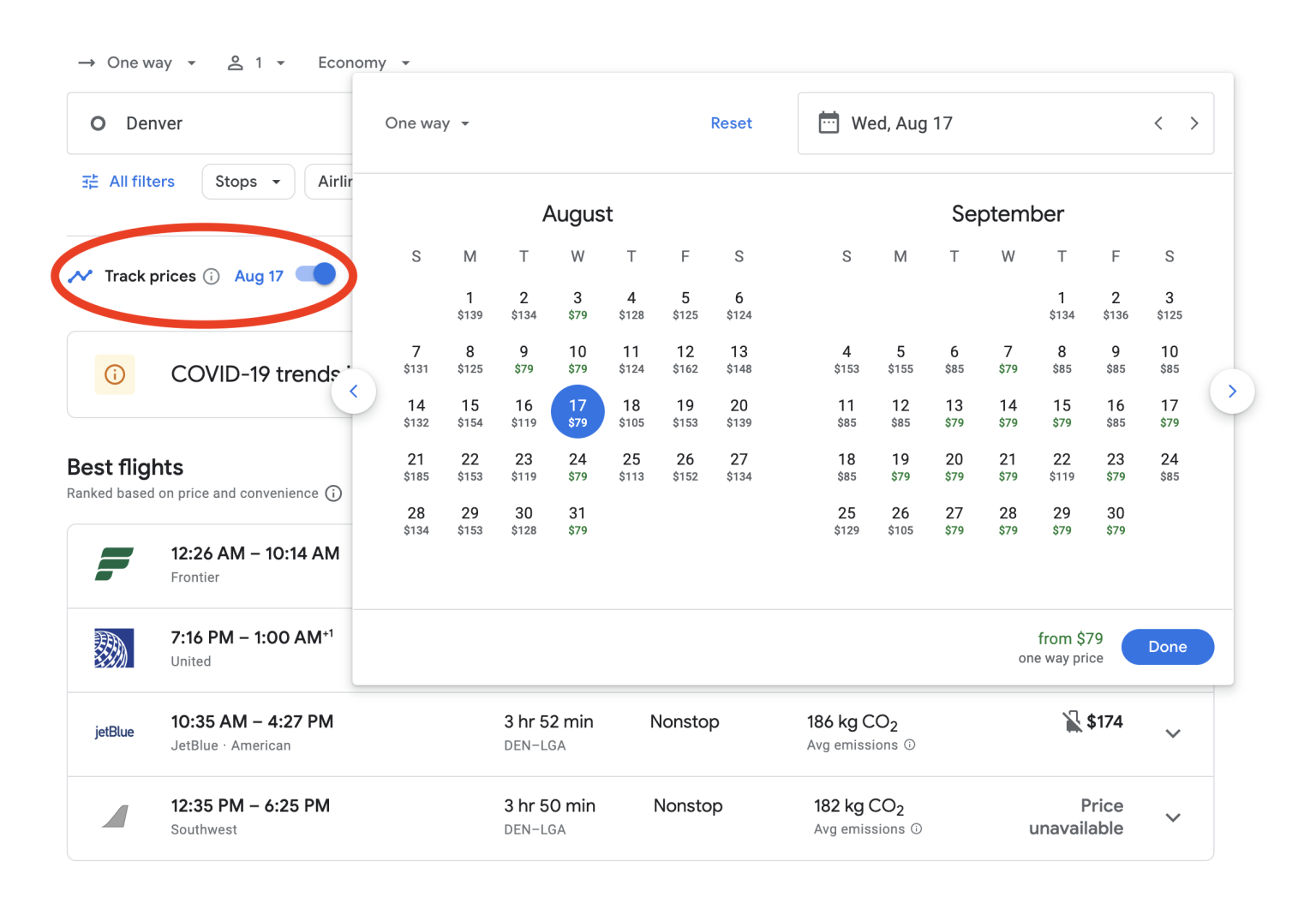Open the One way dropdown in calendar panel
Screen dimensions: 1316x897
428,123
